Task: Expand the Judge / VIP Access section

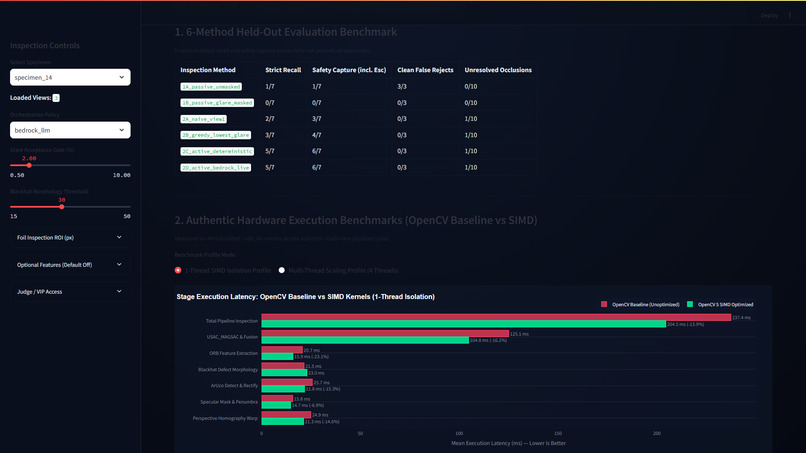Action: 70,292
